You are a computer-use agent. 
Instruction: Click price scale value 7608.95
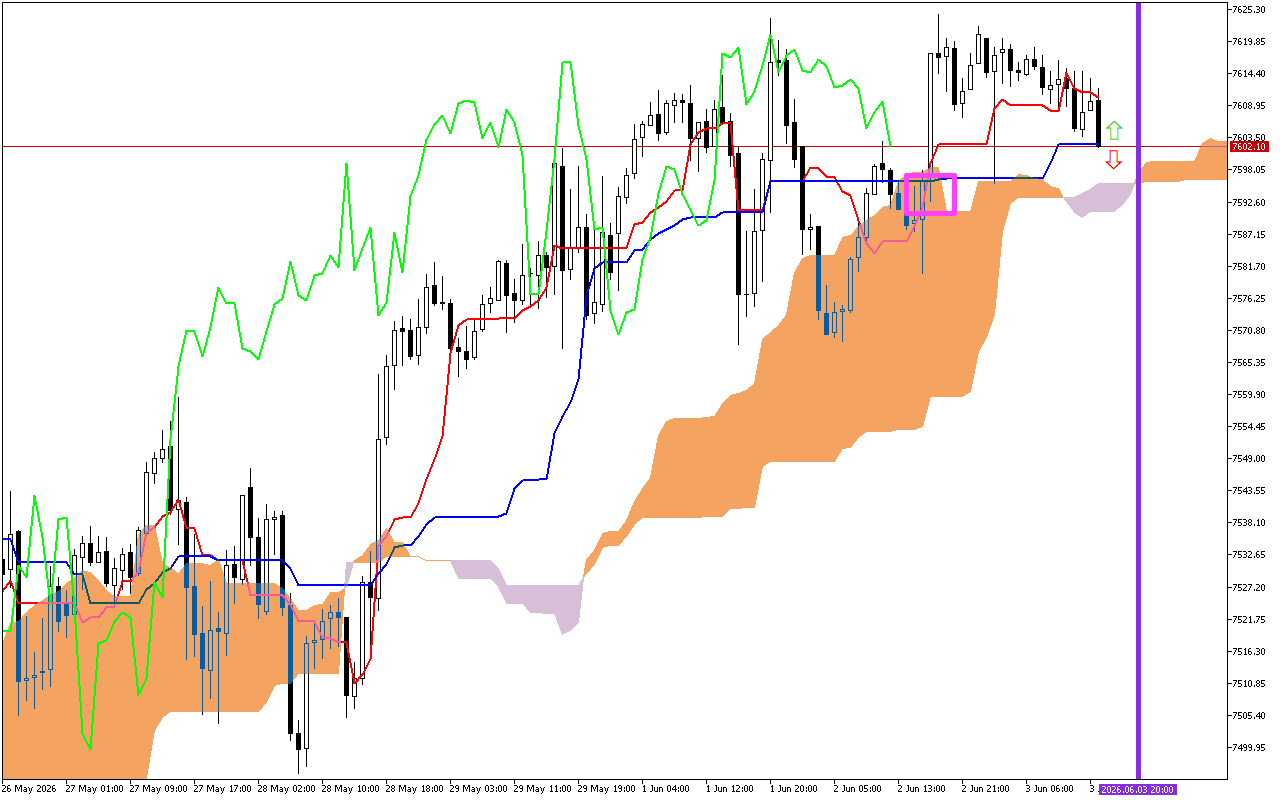(x=1248, y=105)
